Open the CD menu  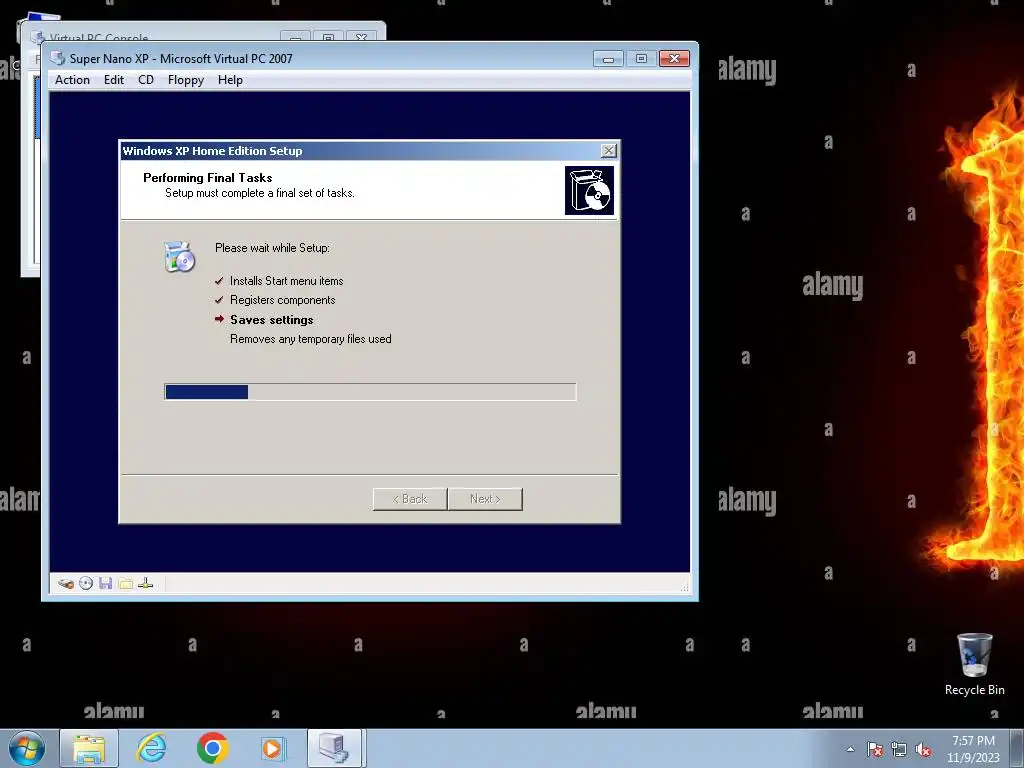click(x=146, y=80)
